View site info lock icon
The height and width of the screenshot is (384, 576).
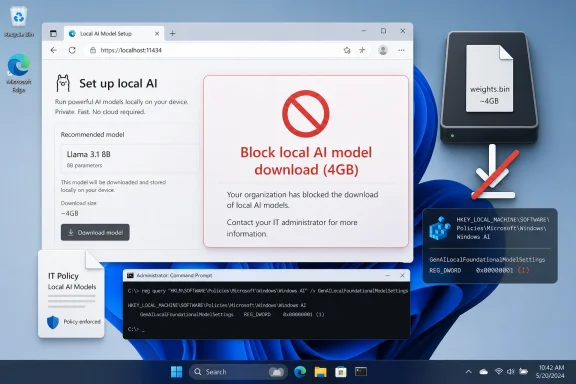pos(93,50)
